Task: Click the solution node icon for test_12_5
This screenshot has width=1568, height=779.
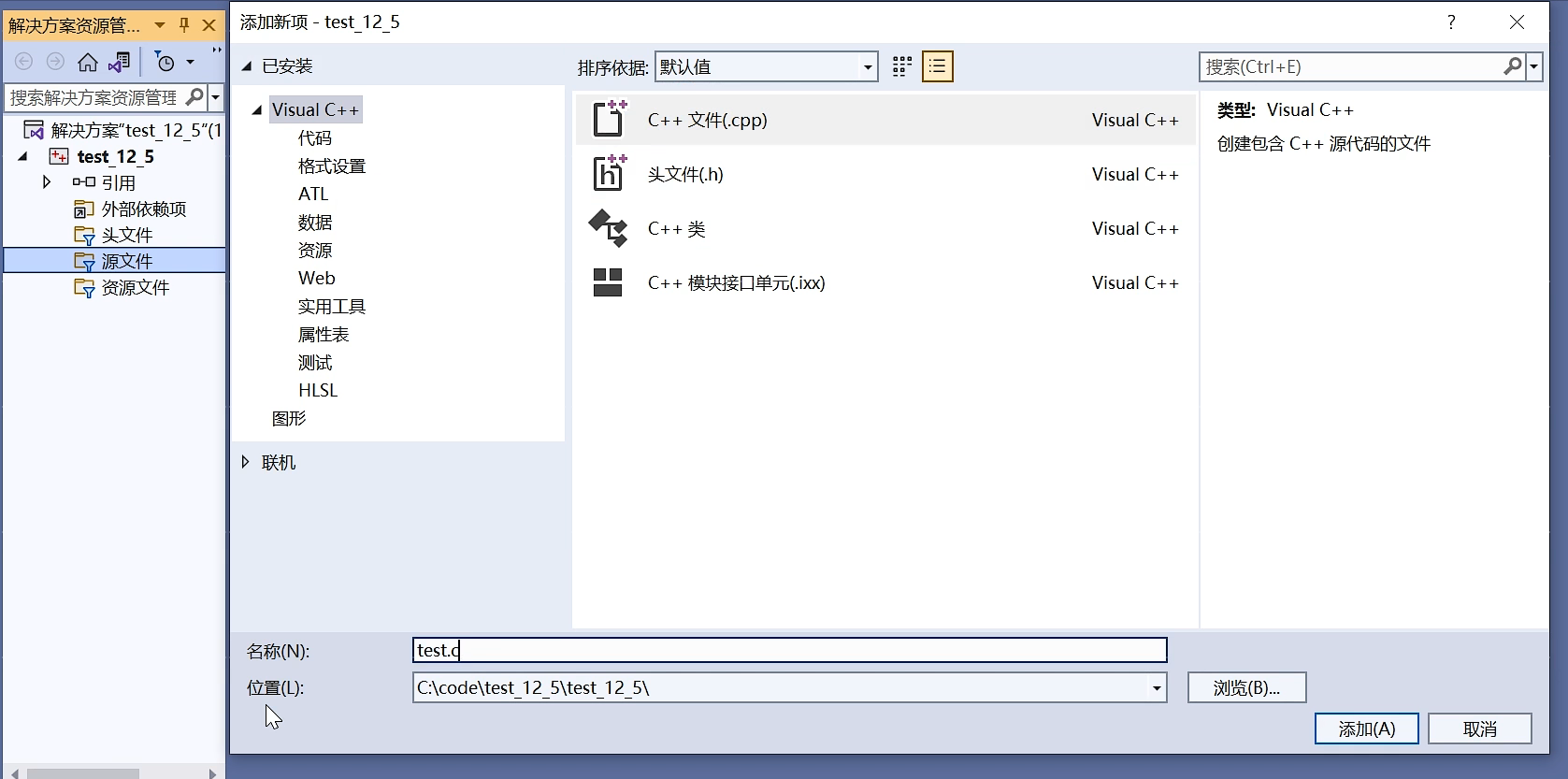Action: point(34,130)
